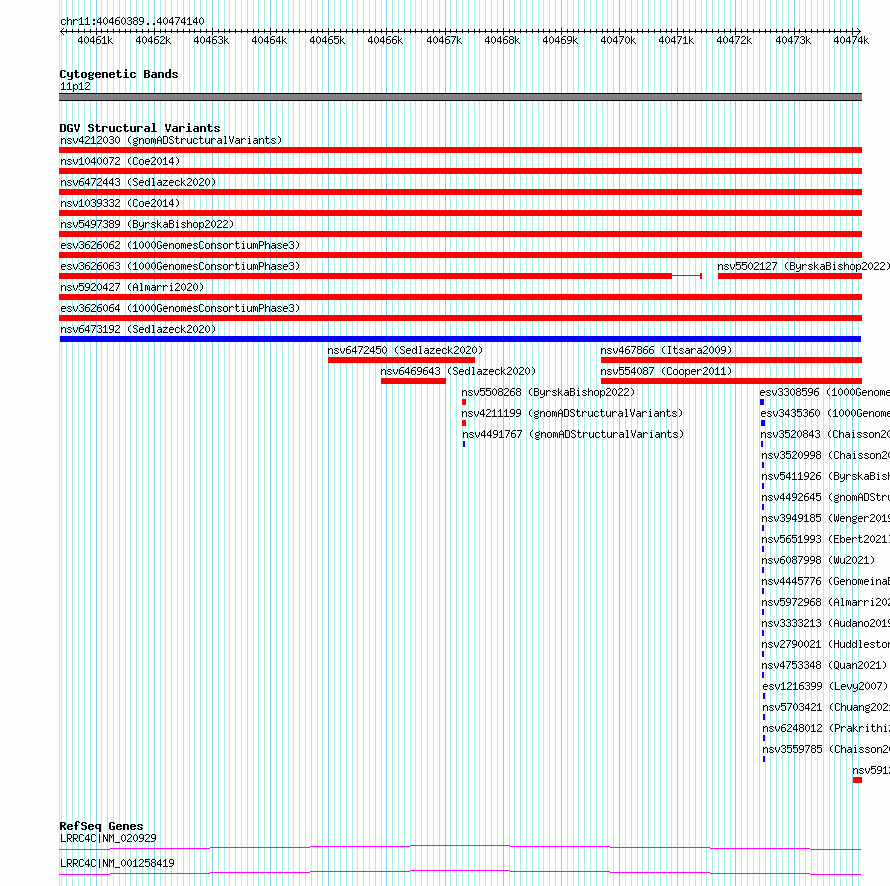Open the nsv5497389 (ByrskaBishop2022) label
Image resolution: width=890 pixels, height=886 pixels.
click(147, 224)
